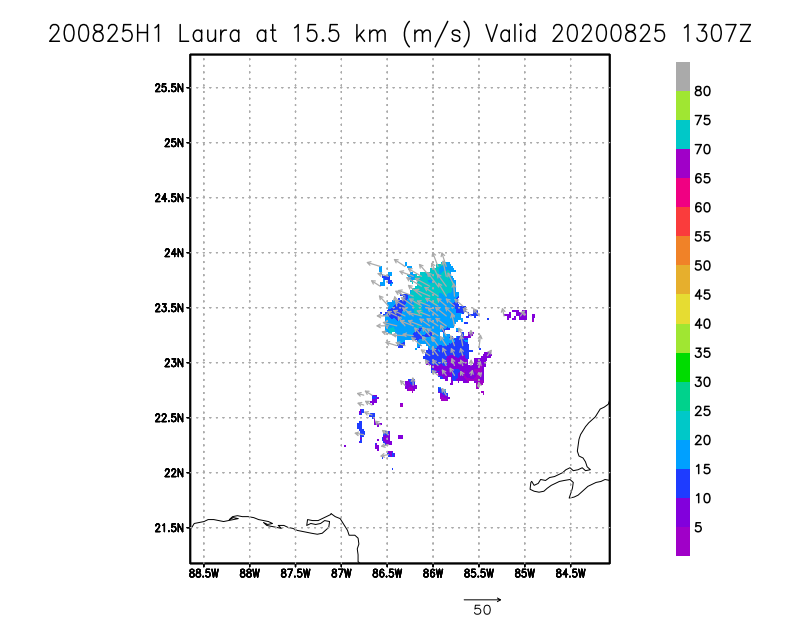Viewport: 800px width, 618px height.
Task: Click the 24N latitude axis label
Action: point(173,253)
